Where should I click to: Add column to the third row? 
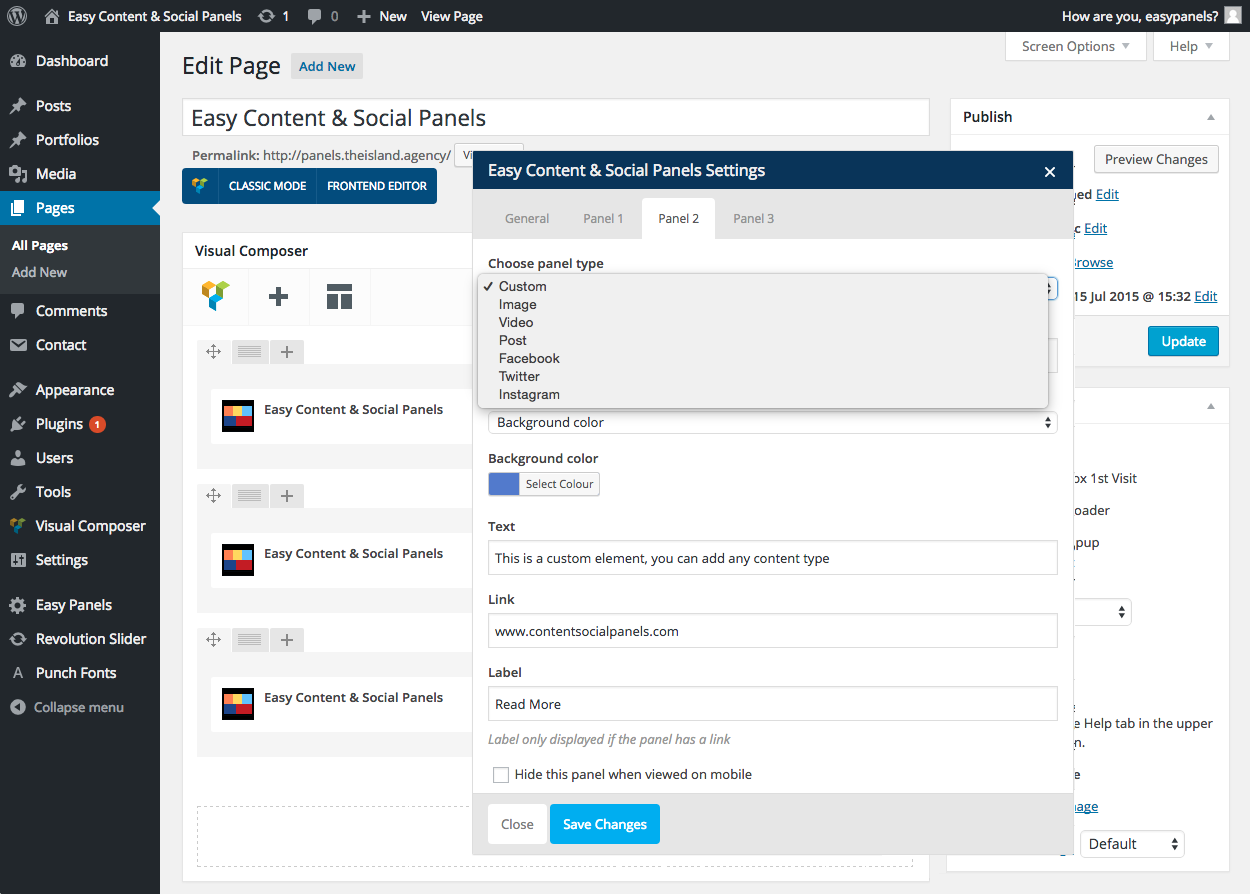[x=287, y=639]
